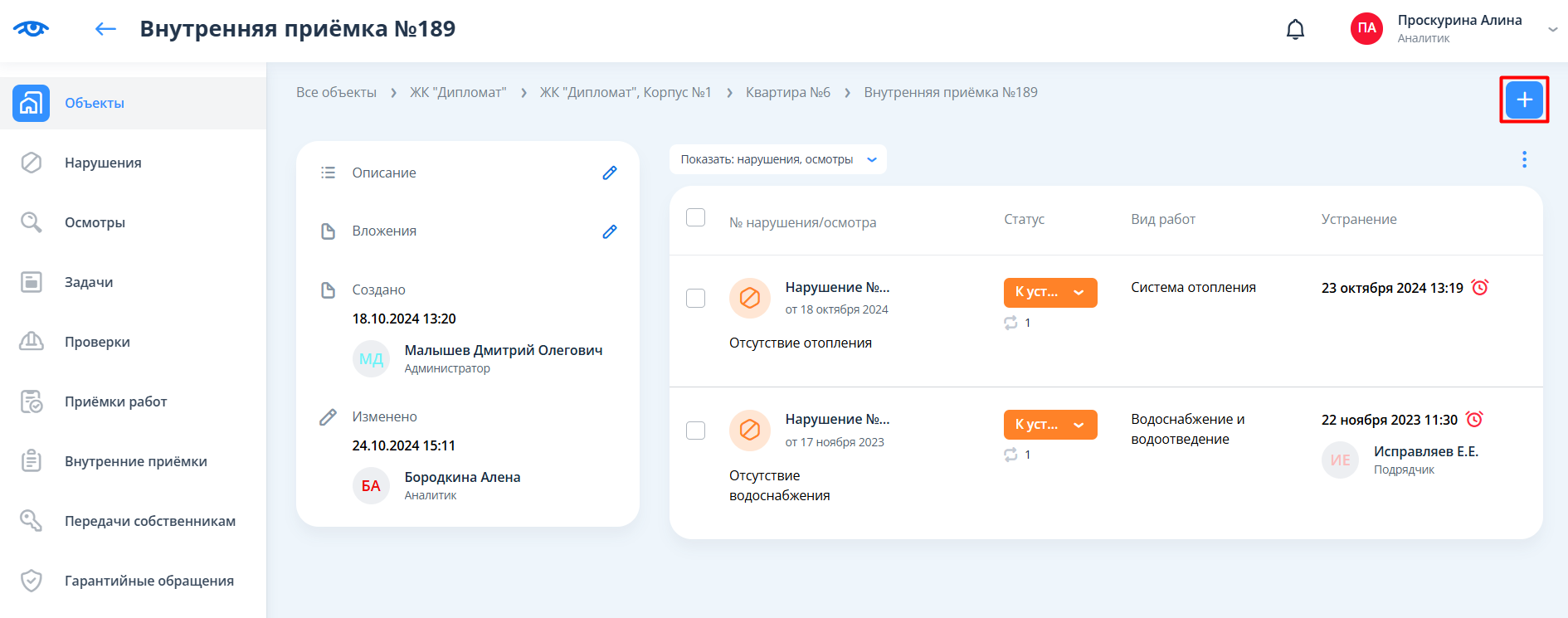Go back using the left arrow

[105, 29]
